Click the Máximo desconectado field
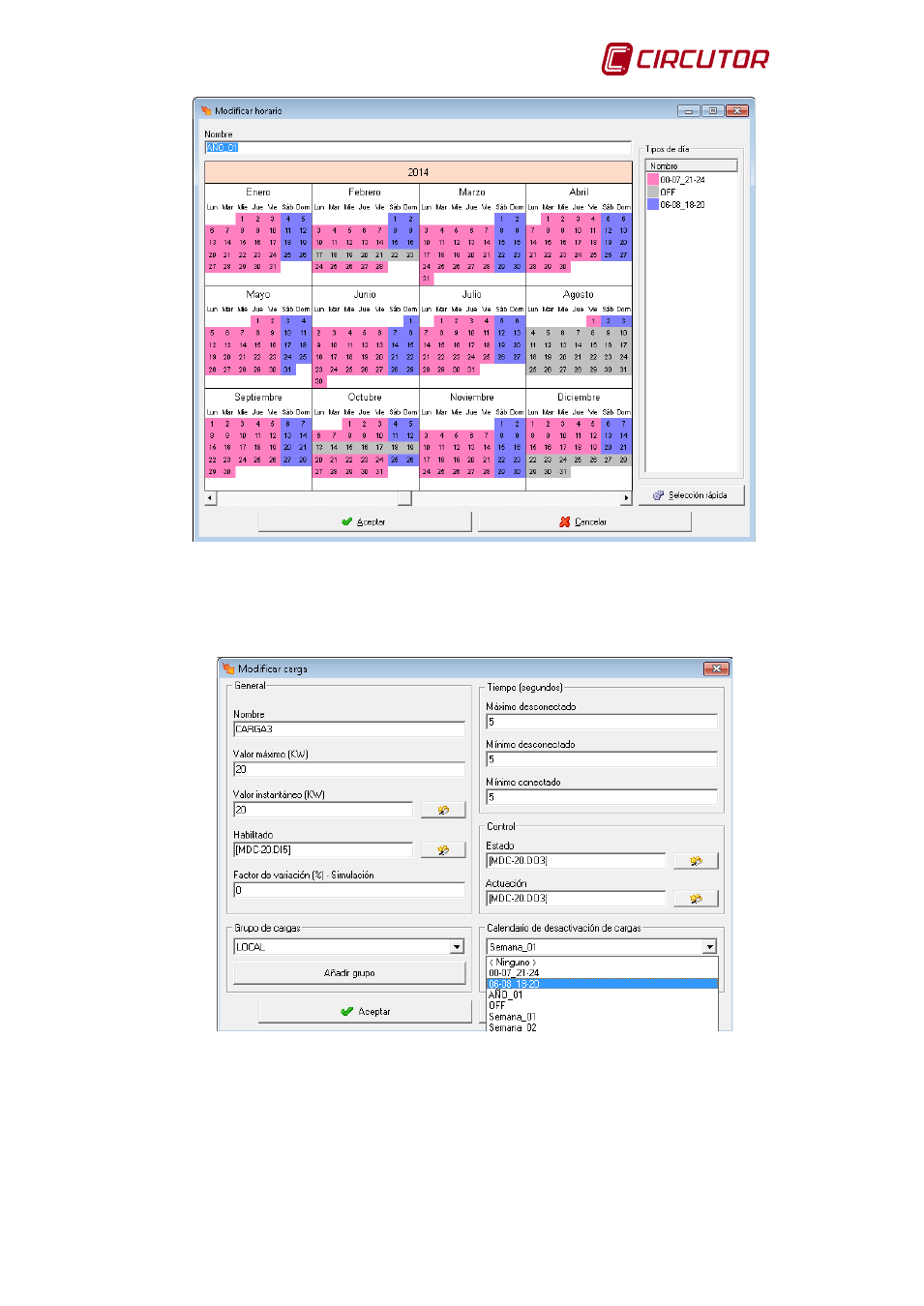The image size is (924, 1306). [602, 722]
